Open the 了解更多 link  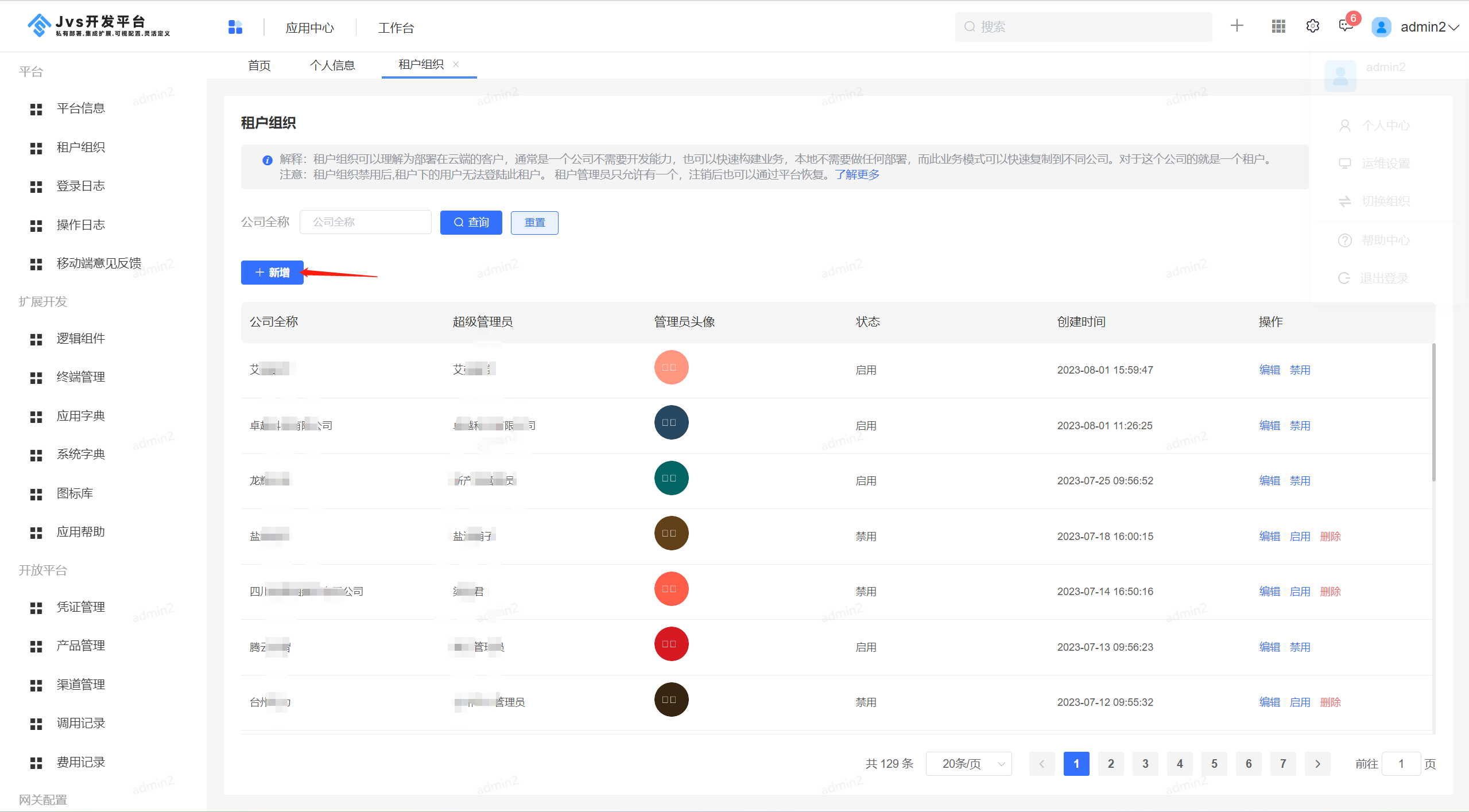(x=857, y=174)
